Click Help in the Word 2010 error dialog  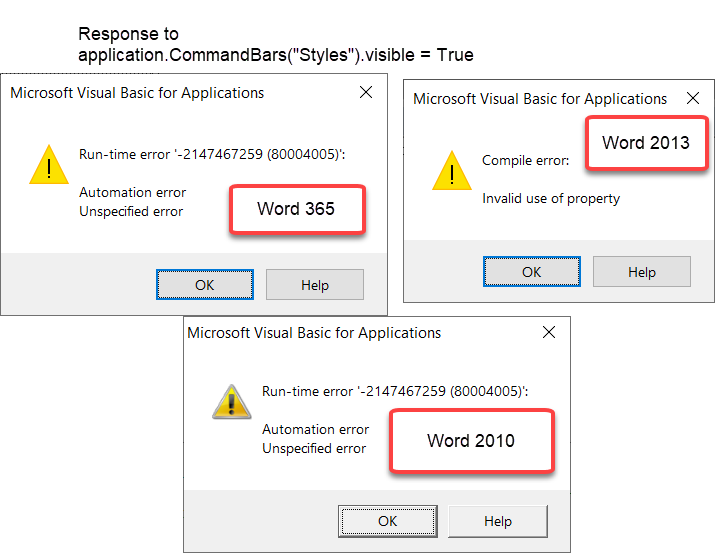pos(498,521)
